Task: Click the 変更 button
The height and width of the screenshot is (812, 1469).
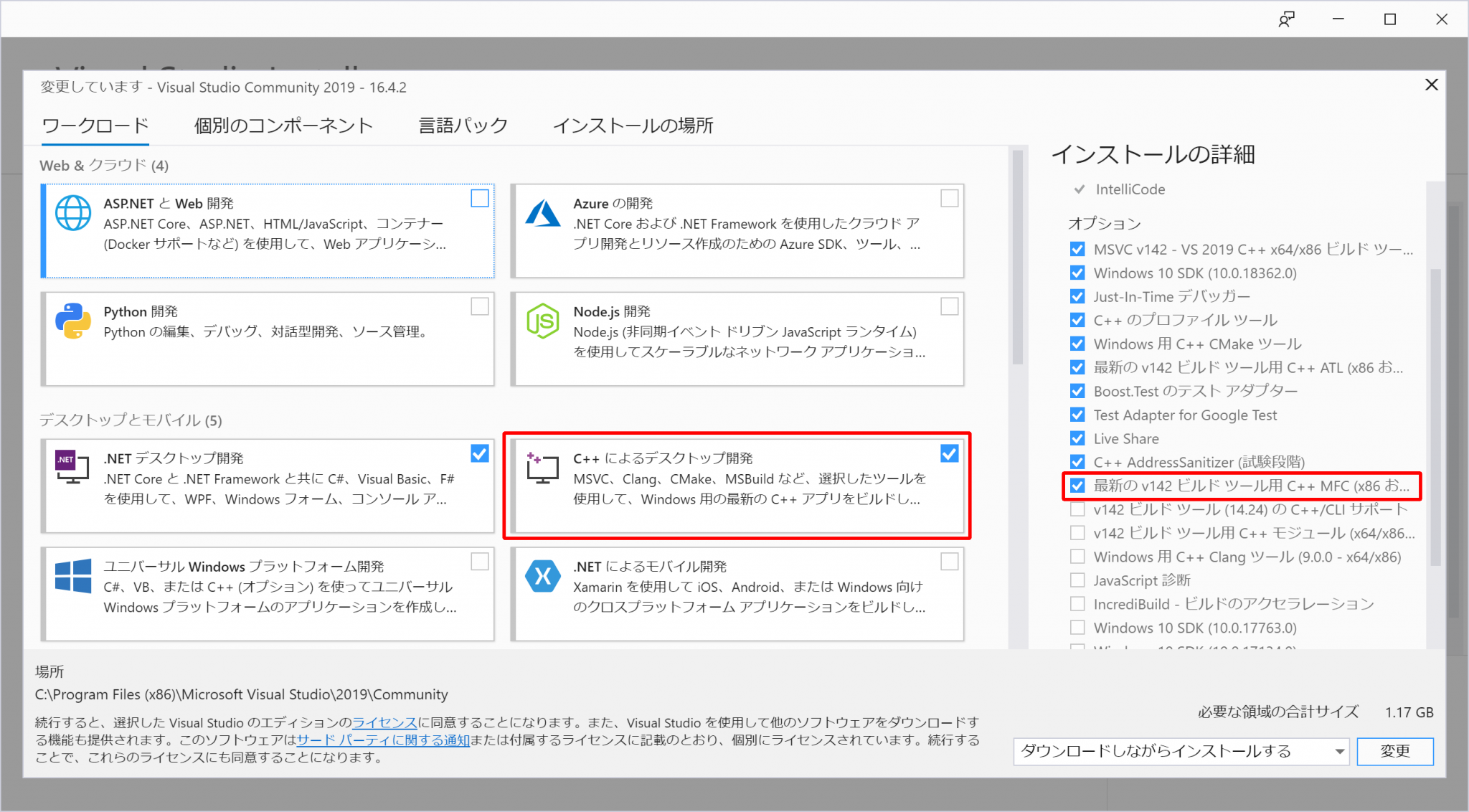Action: coord(1395,751)
